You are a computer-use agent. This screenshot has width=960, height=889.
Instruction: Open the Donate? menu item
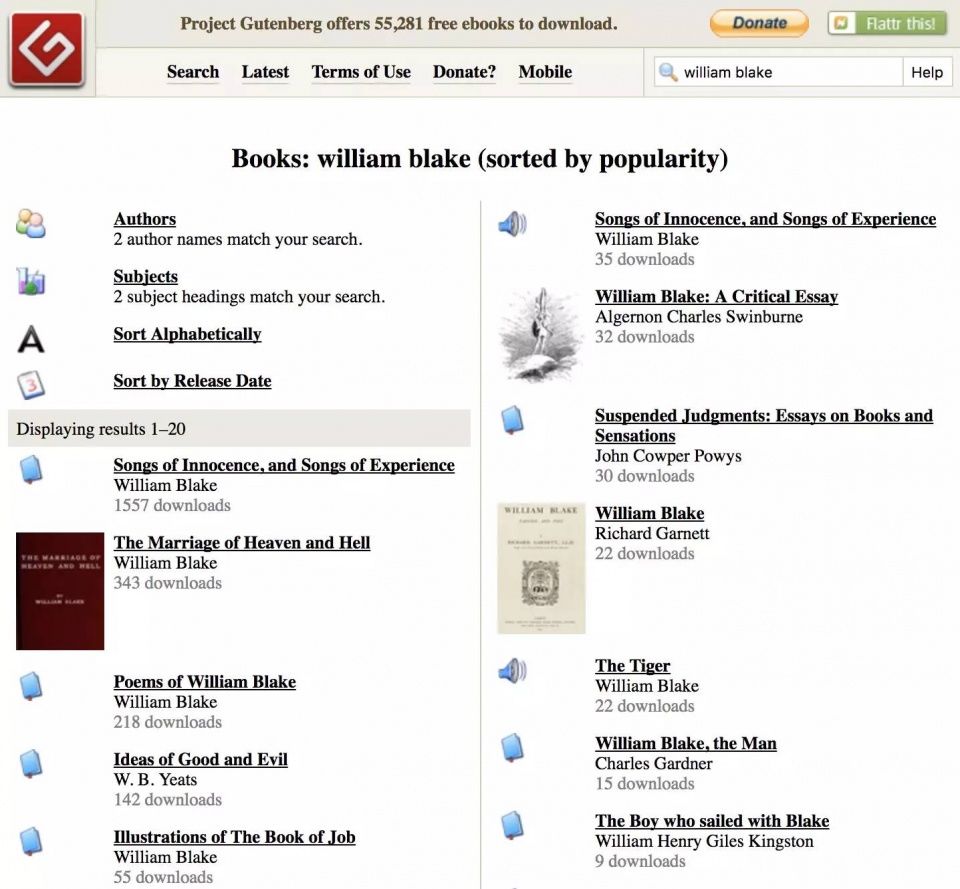[464, 72]
